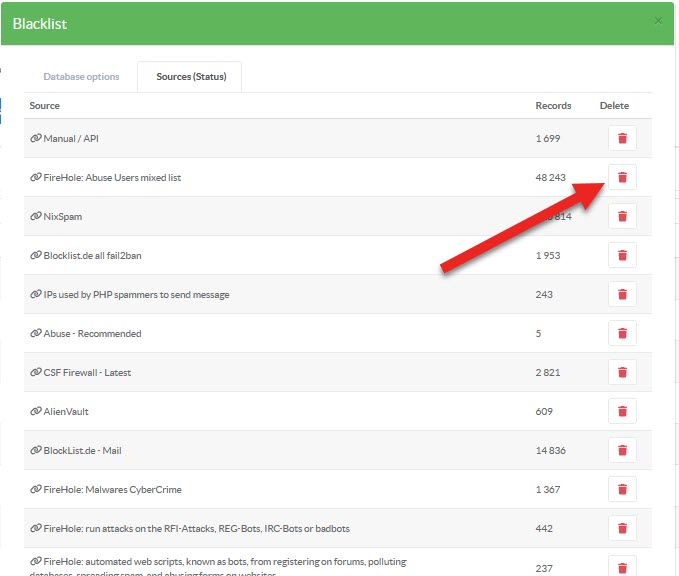The width and height of the screenshot is (679, 576).
Task: Remove Abuse - Recommended source
Action: coord(622,333)
